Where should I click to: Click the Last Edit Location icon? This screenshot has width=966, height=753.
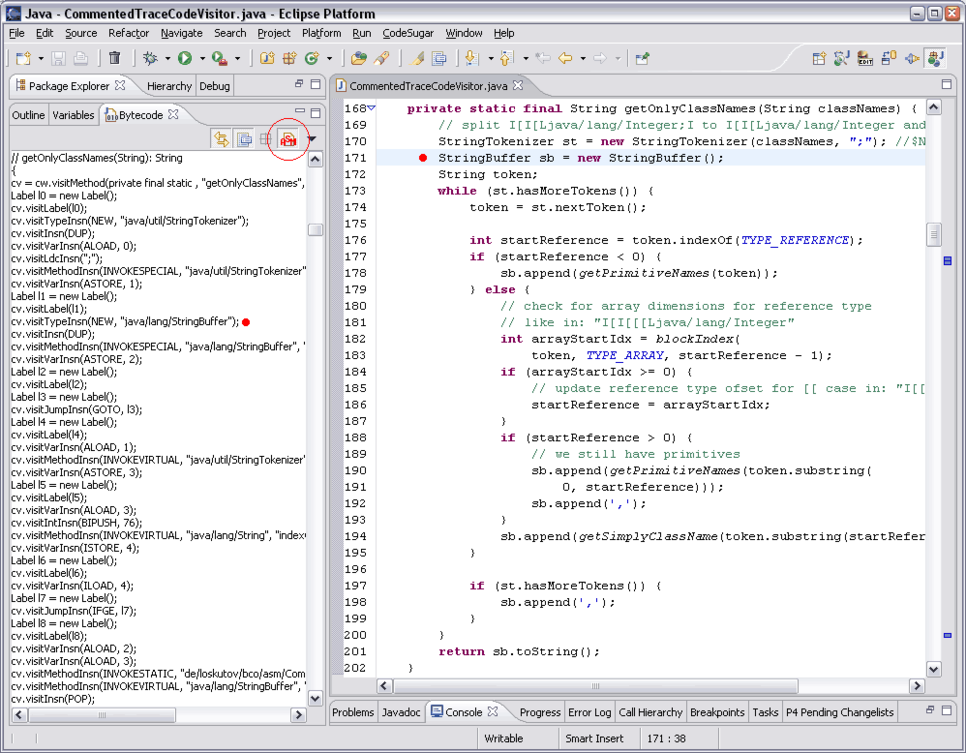tap(543, 59)
